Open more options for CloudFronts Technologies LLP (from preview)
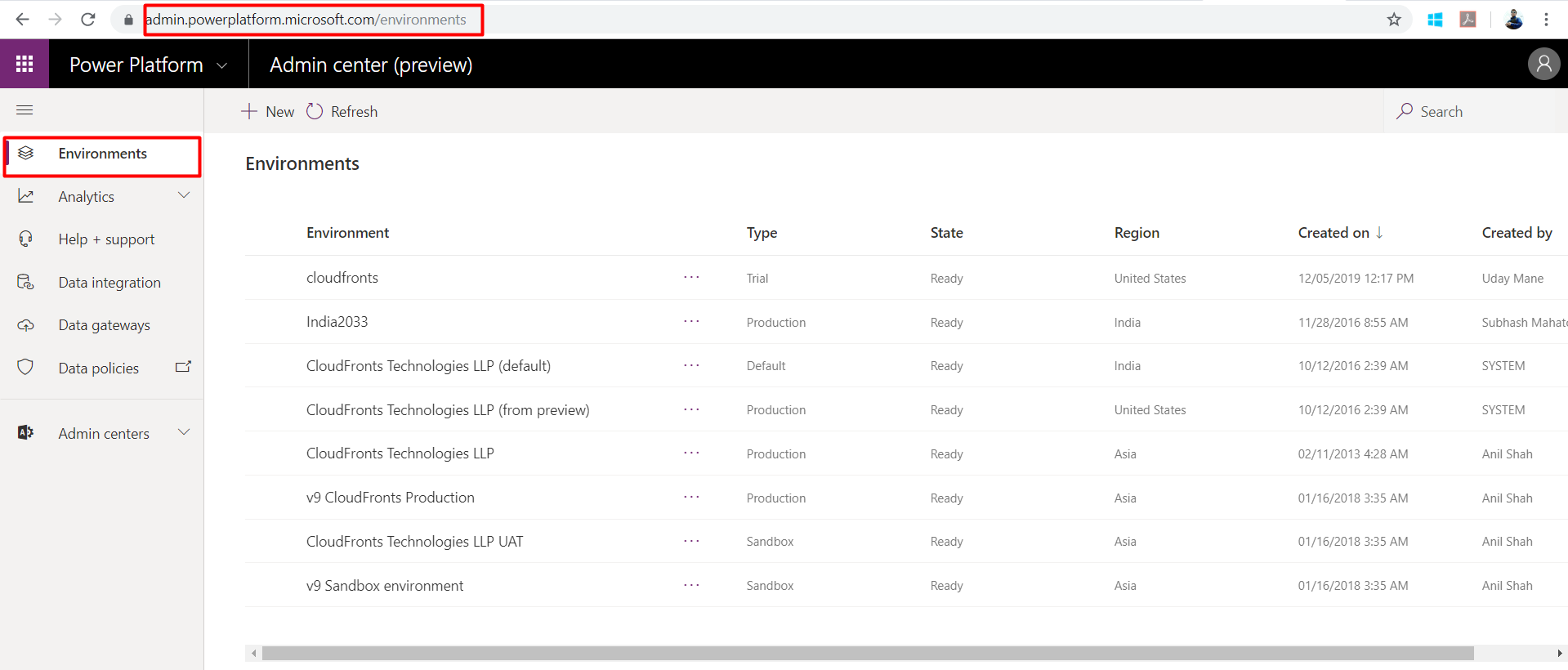This screenshot has width=1568, height=670. tap(691, 409)
